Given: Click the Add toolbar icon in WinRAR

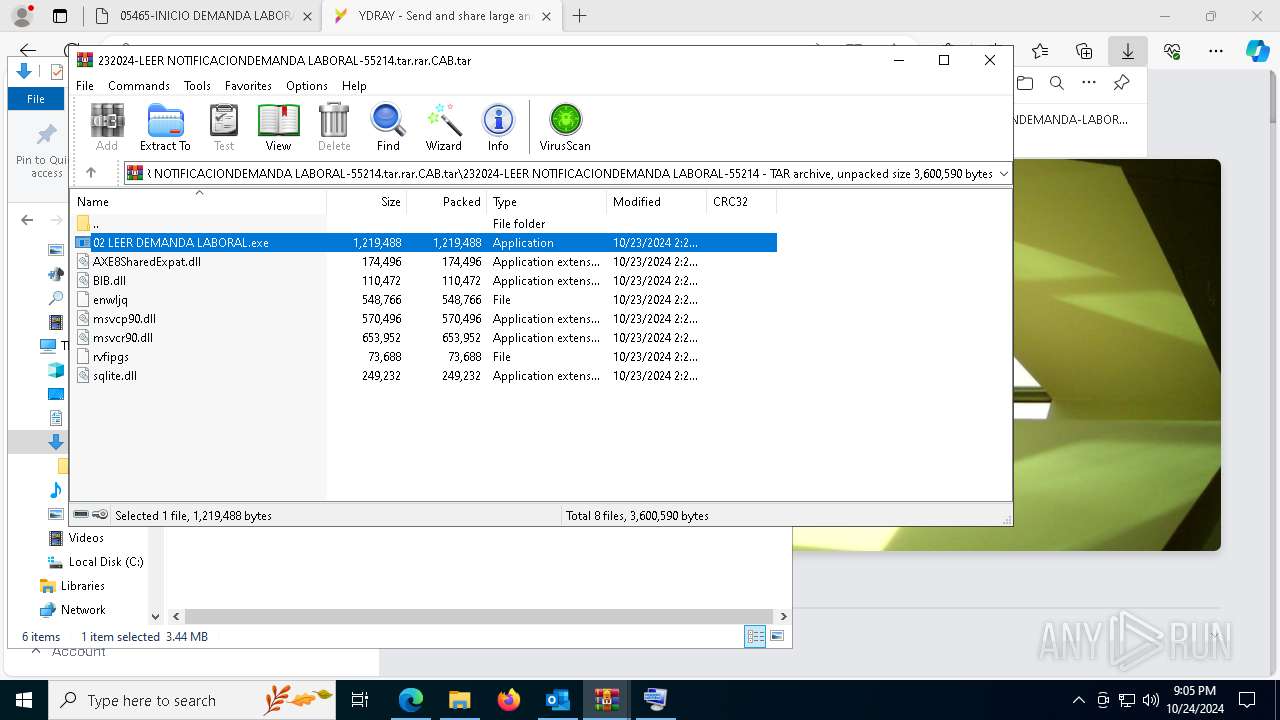Looking at the screenshot, I should click(x=107, y=127).
